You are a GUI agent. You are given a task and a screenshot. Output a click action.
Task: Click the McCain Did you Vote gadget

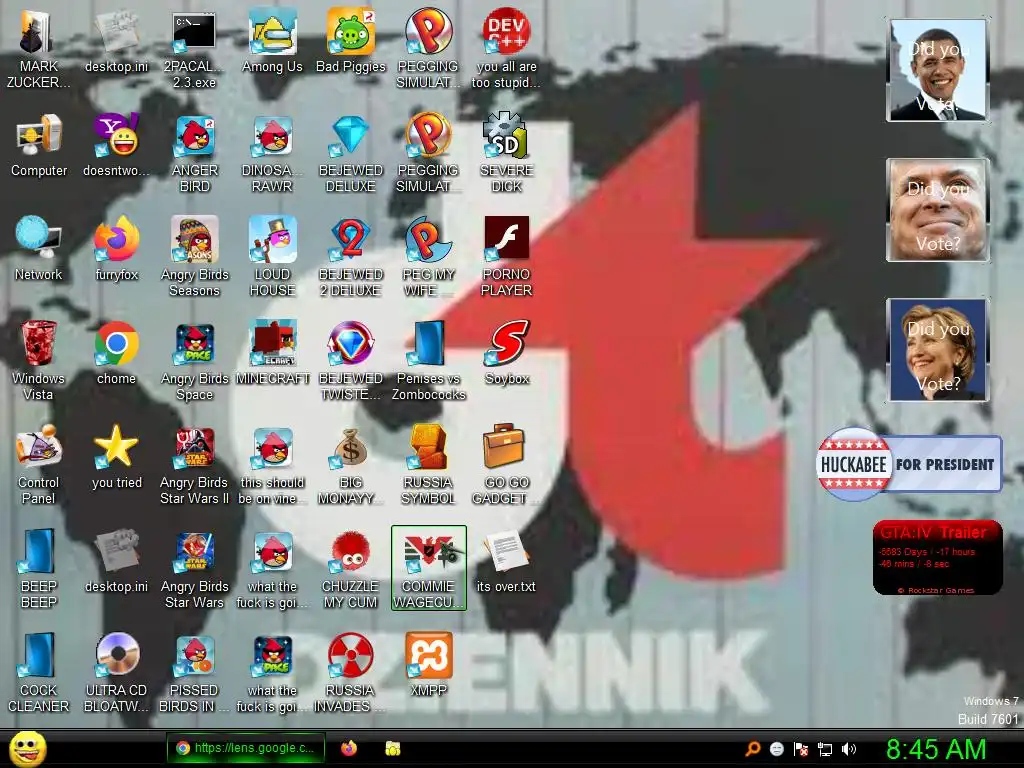click(938, 210)
